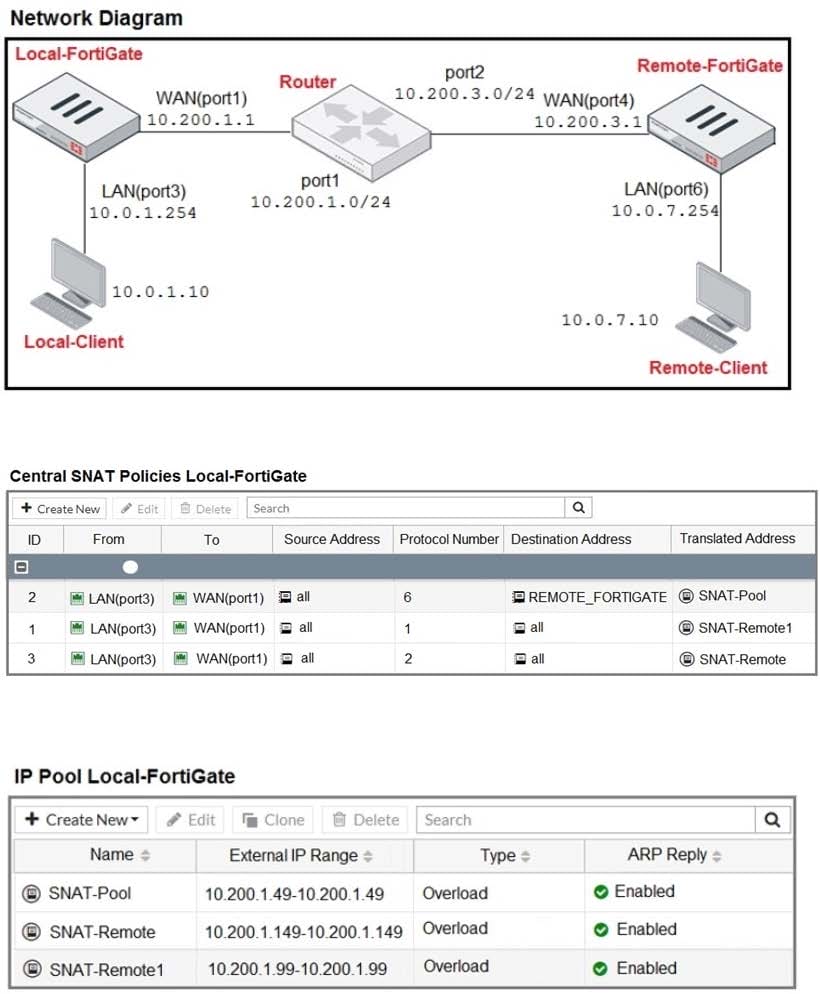
Task: Click the 10.200.3.0/24 subnet label
Action: 464,94
